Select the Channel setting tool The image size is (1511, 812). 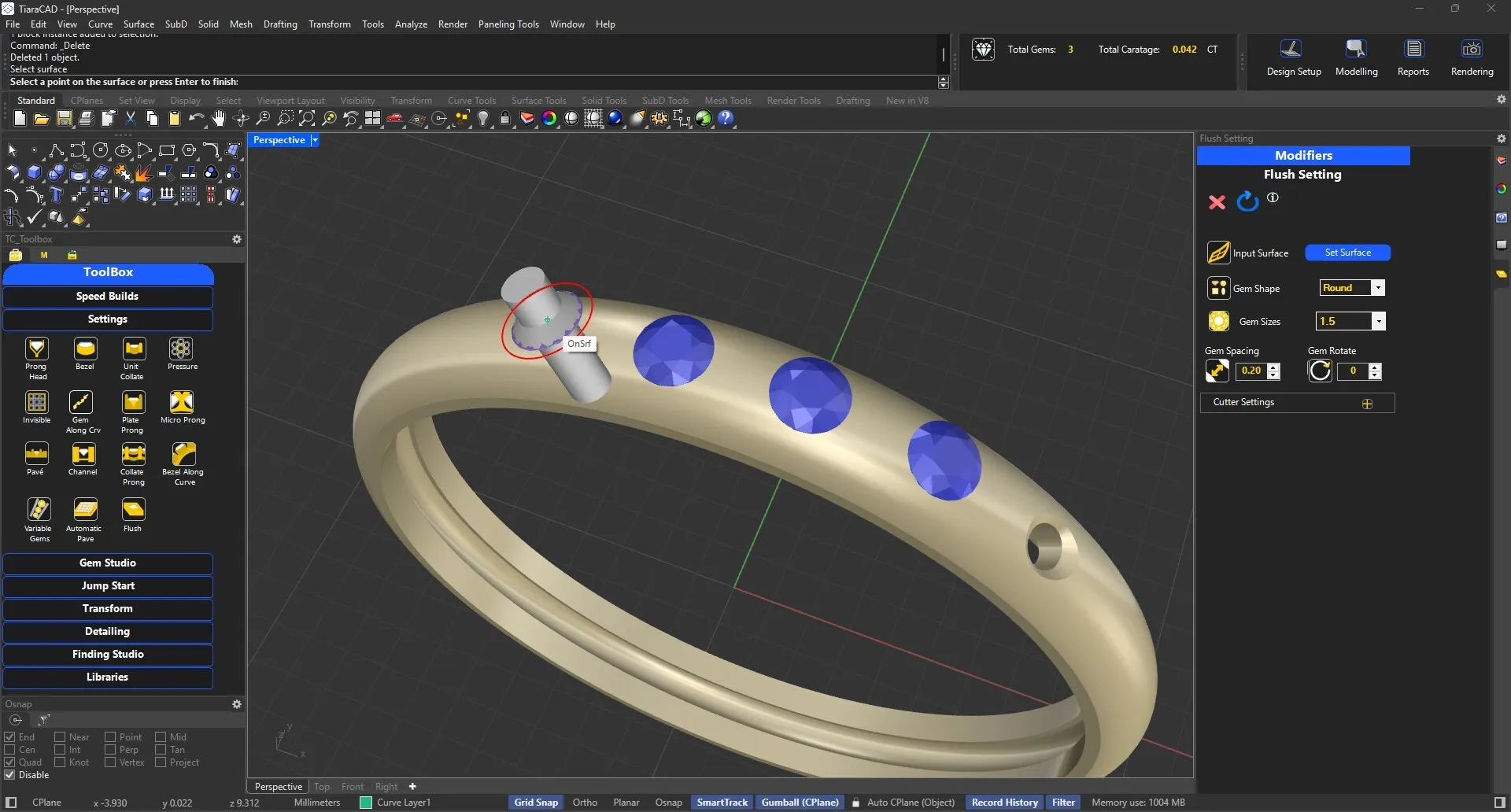[x=83, y=455]
